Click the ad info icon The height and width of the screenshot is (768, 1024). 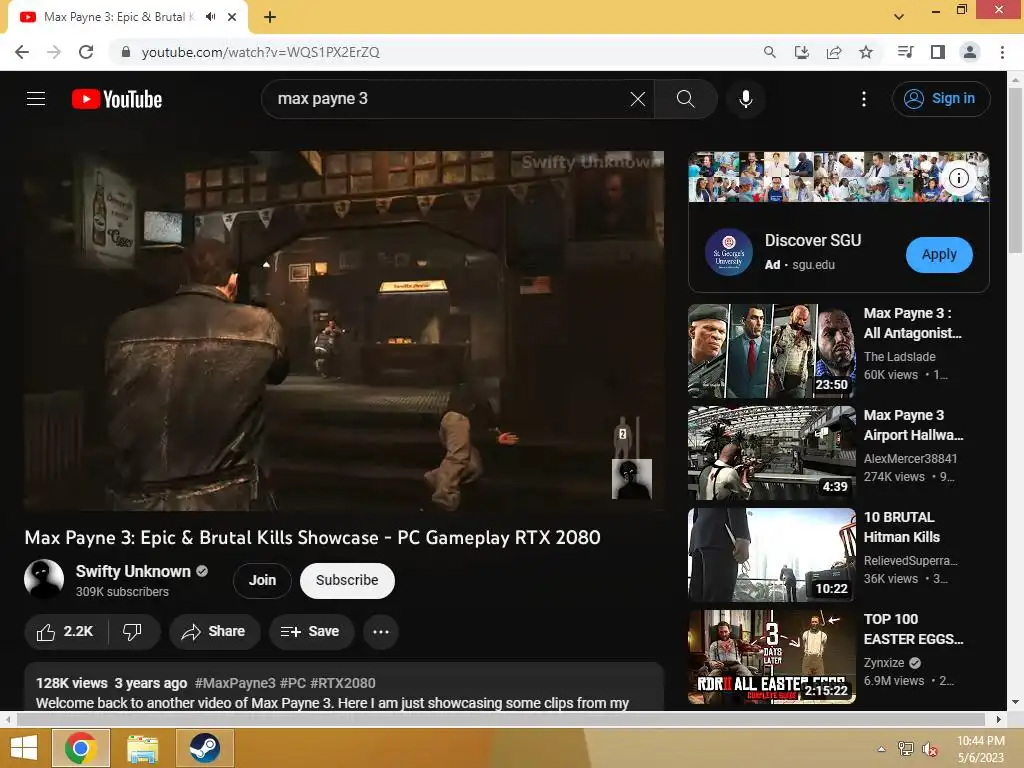point(958,178)
